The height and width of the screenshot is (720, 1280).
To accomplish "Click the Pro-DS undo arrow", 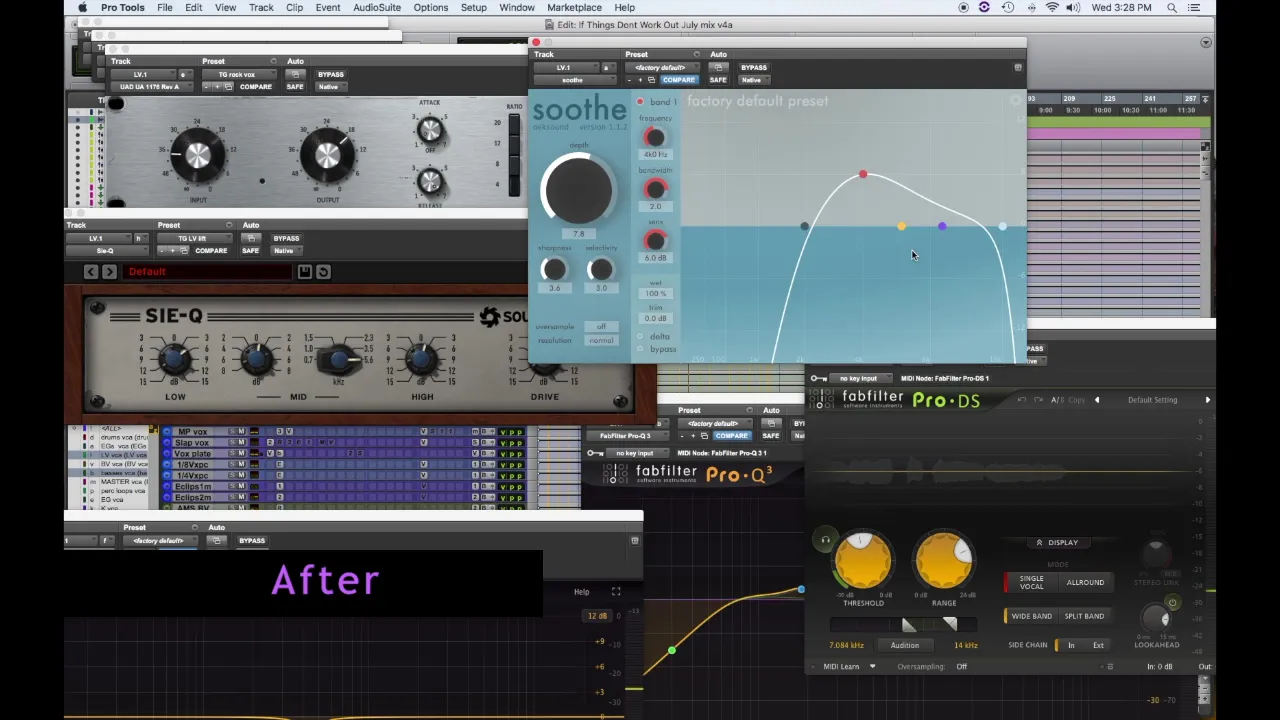I will coord(1021,400).
